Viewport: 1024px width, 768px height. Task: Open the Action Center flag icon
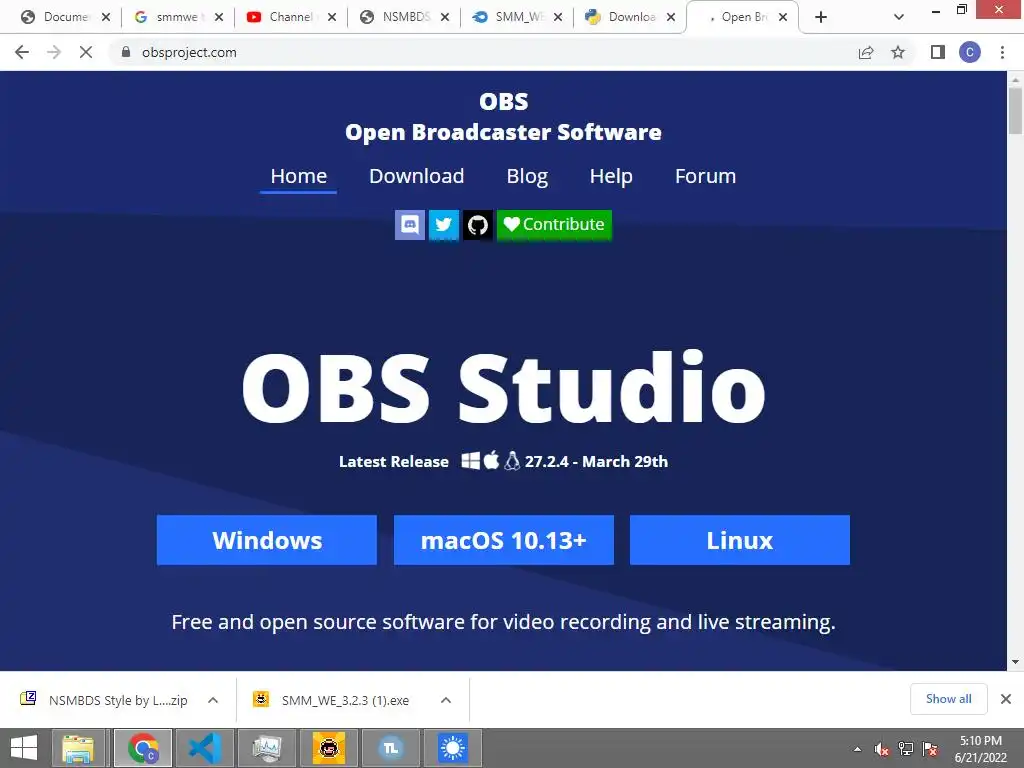coord(930,749)
